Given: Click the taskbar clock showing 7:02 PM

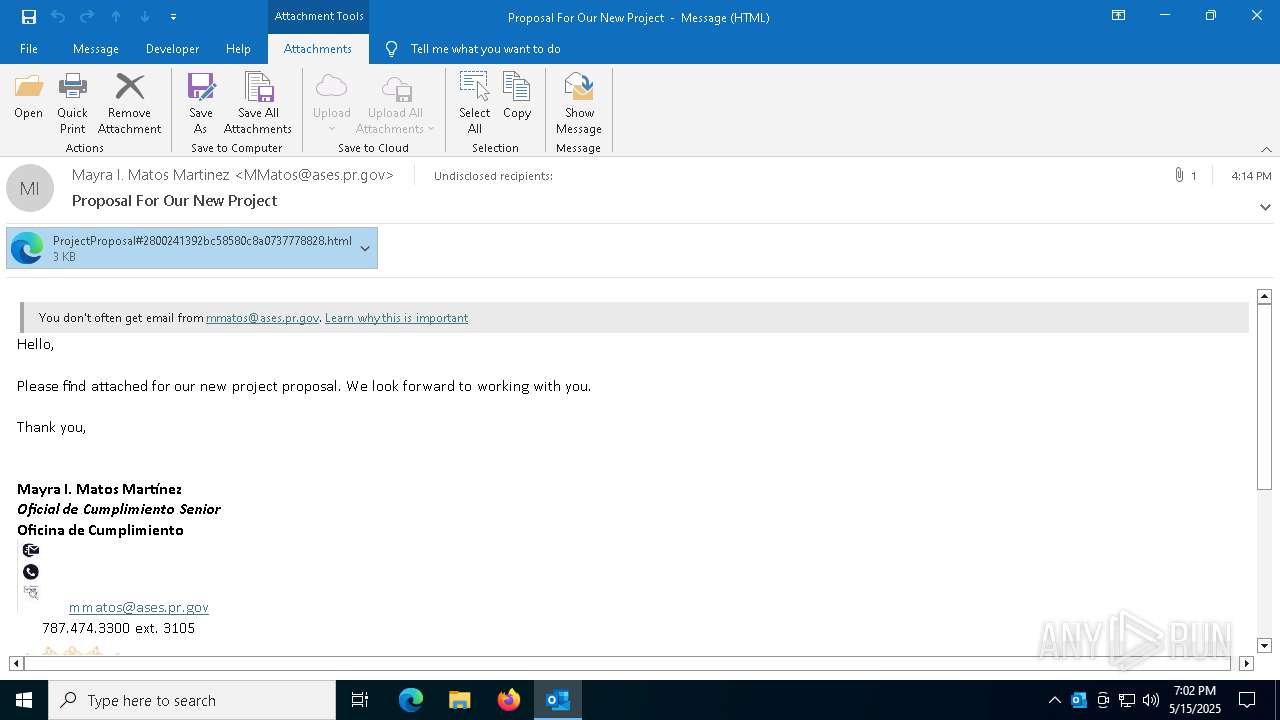Looking at the screenshot, I should click(x=1195, y=700).
